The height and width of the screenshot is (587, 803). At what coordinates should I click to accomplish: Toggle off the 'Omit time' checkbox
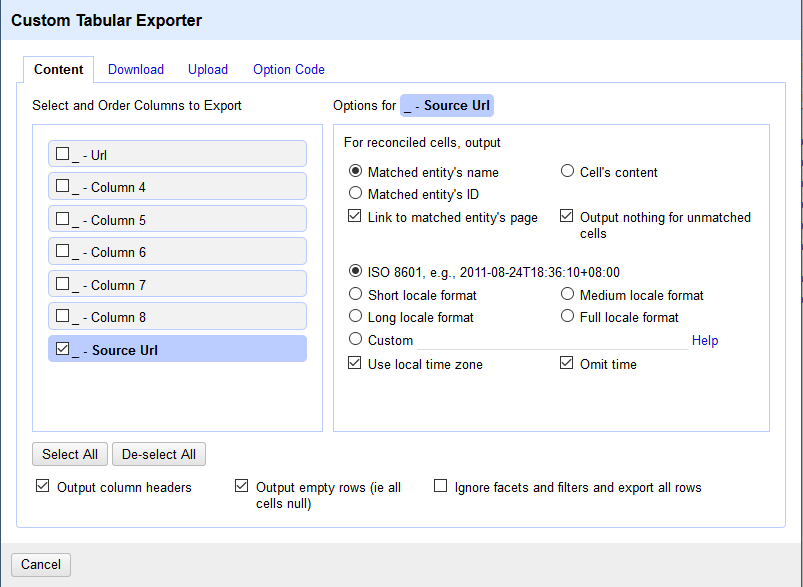pos(567,362)
